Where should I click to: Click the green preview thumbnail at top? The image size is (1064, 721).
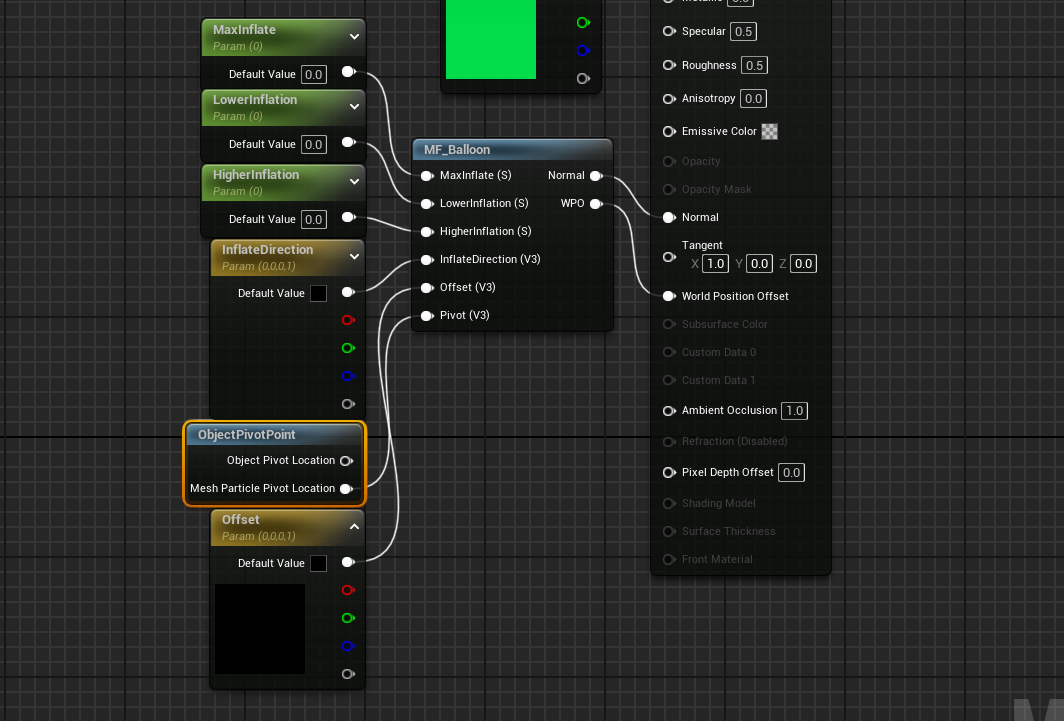point(491,39)
